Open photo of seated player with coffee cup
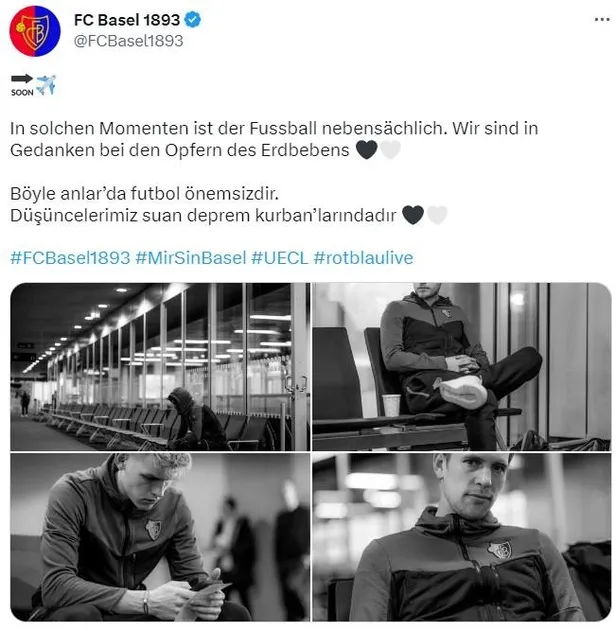The image size is (616, 631). pos(462,367)
